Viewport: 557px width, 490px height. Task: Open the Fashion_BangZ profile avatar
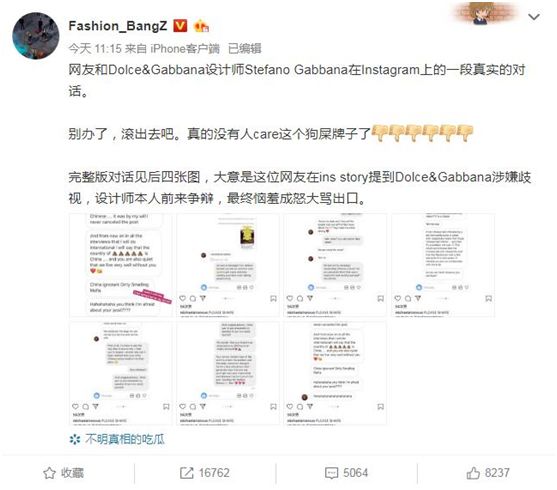click(x=36, y=36)
